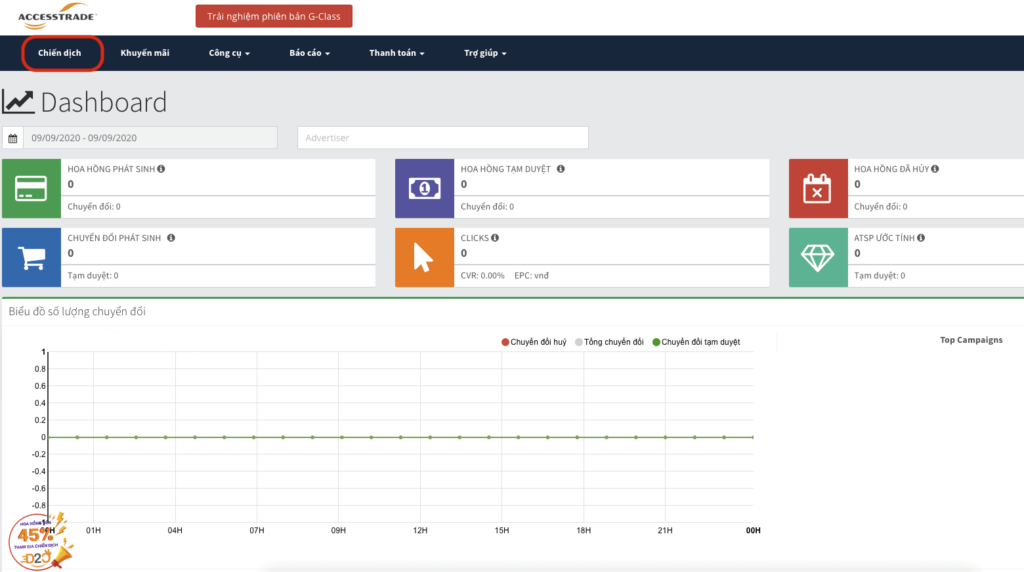Click the Advertiser input field
Screen dimensions: 1024x572
click(443, 138)
